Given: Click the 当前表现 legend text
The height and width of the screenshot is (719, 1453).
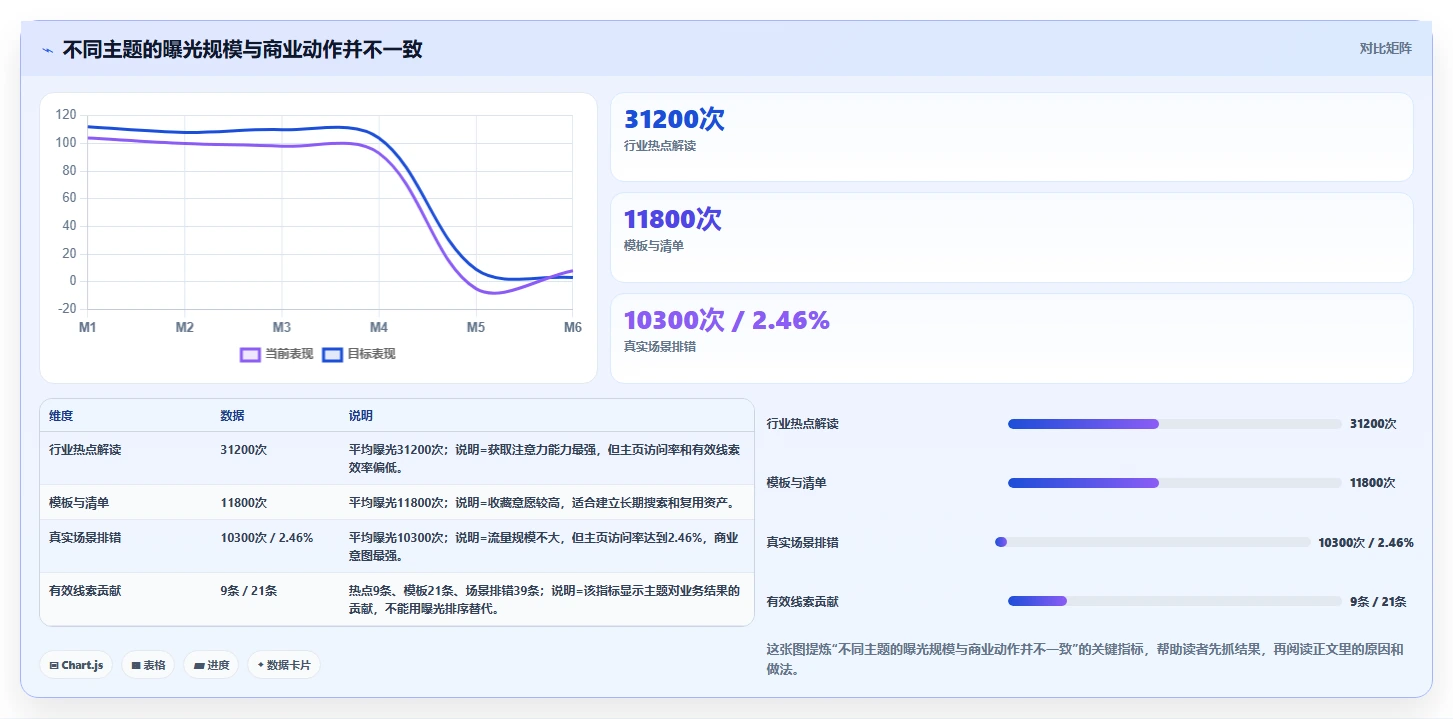Looking at the screenshot, I should click(x=289, y=354).
